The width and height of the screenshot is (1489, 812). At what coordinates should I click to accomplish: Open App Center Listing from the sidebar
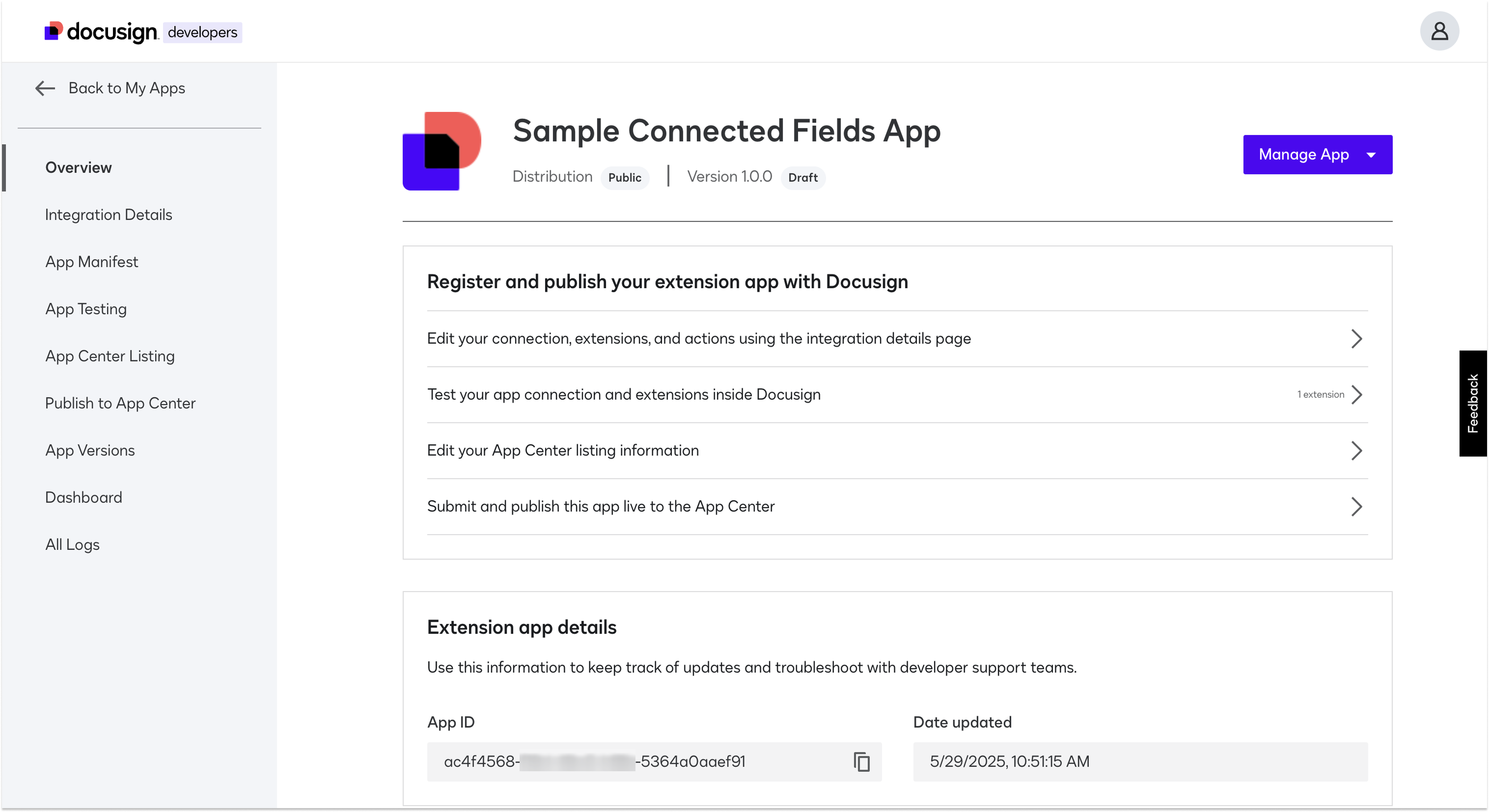[110, 356]
